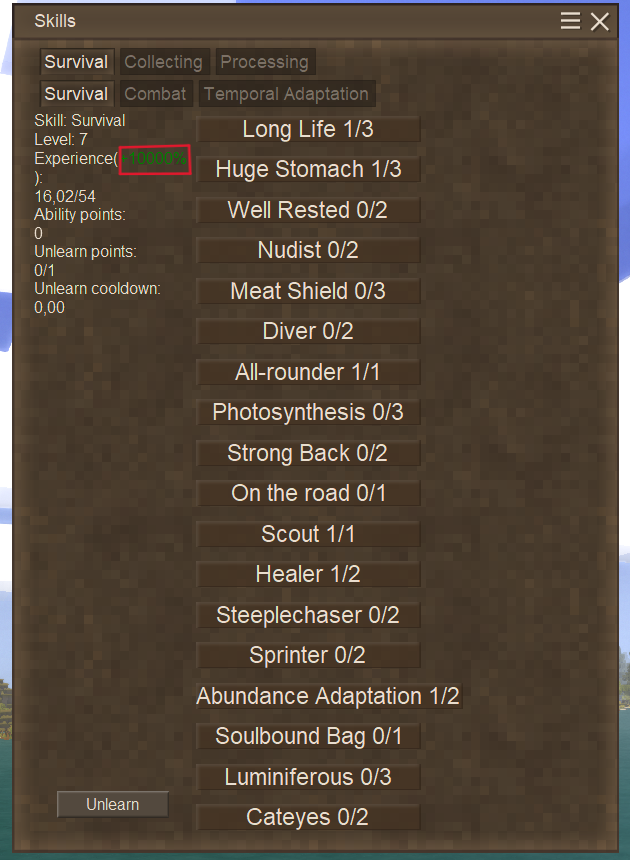Open the hamburger menu icon in title bar
Image resolution: width=630 pixels, height=860 pixels.
coord(570,21)
